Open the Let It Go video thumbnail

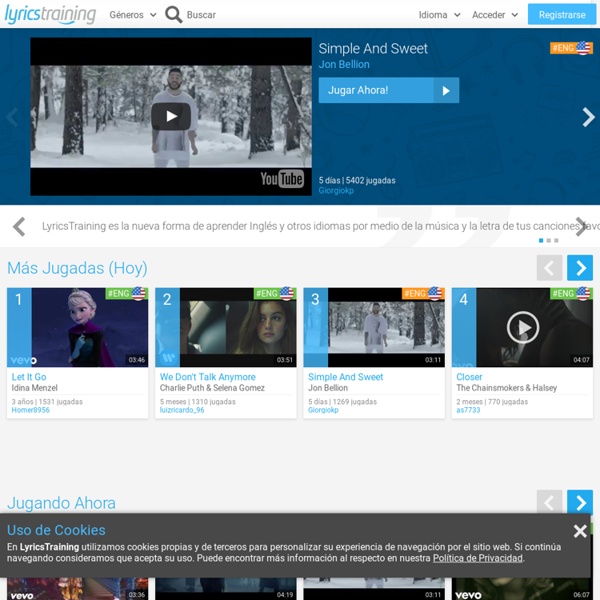pos(77,327)
